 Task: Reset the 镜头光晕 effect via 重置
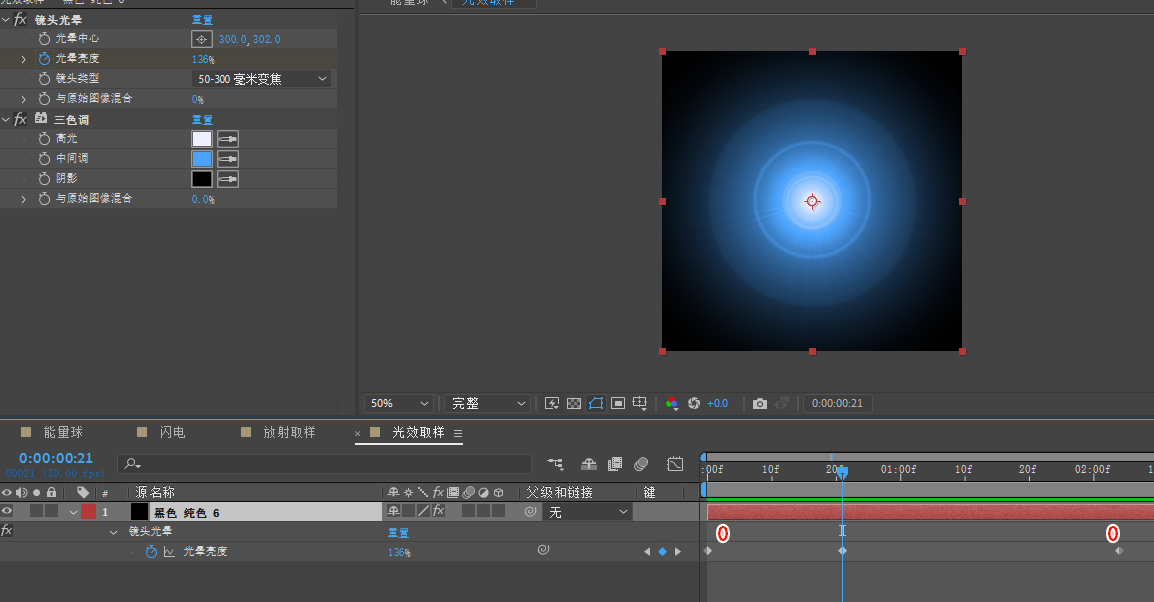pyautogui.click(x=202, y=20)
